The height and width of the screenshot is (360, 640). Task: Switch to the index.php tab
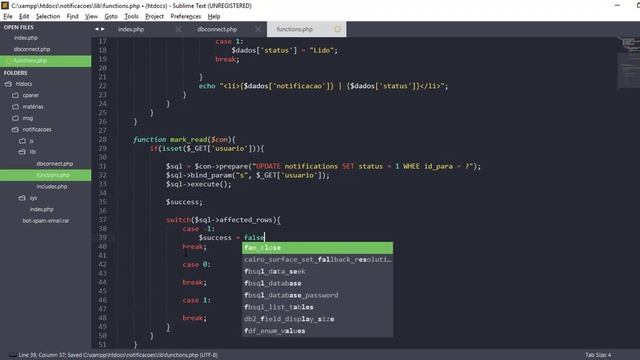[131, 29]
